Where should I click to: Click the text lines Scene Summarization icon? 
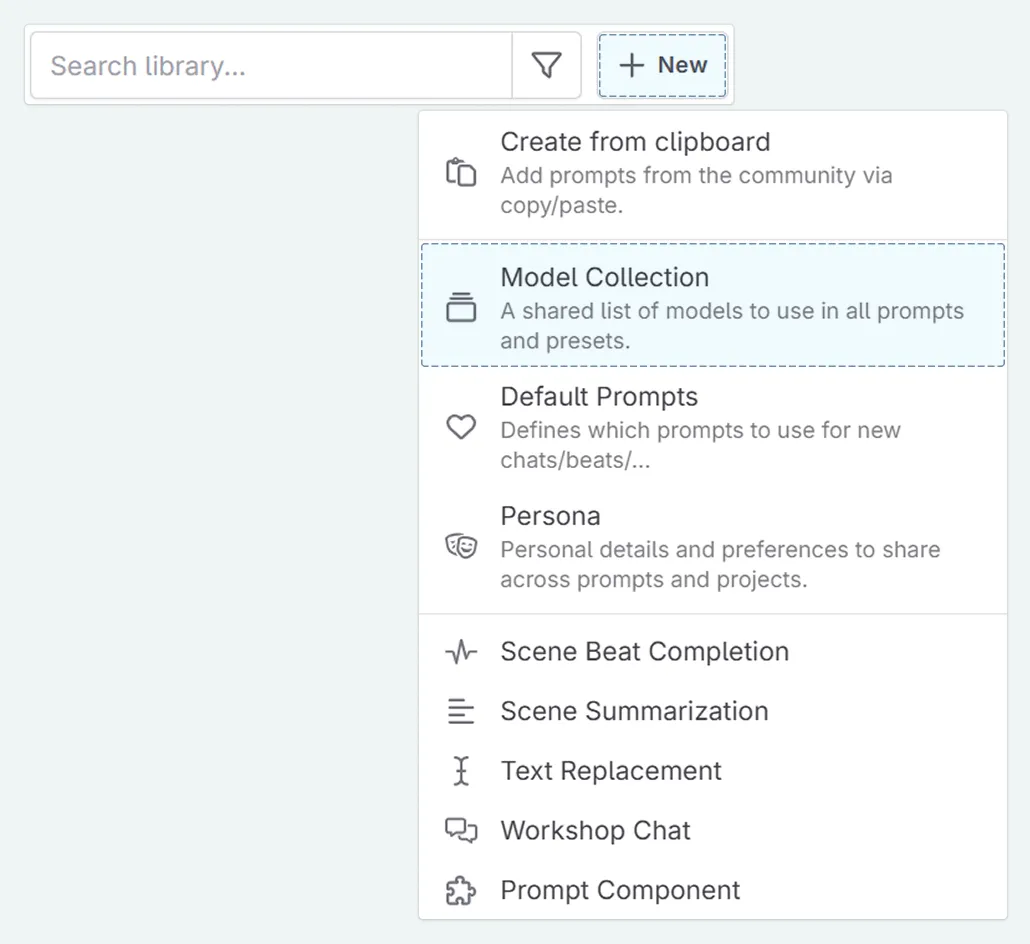[x=460, y=712]
